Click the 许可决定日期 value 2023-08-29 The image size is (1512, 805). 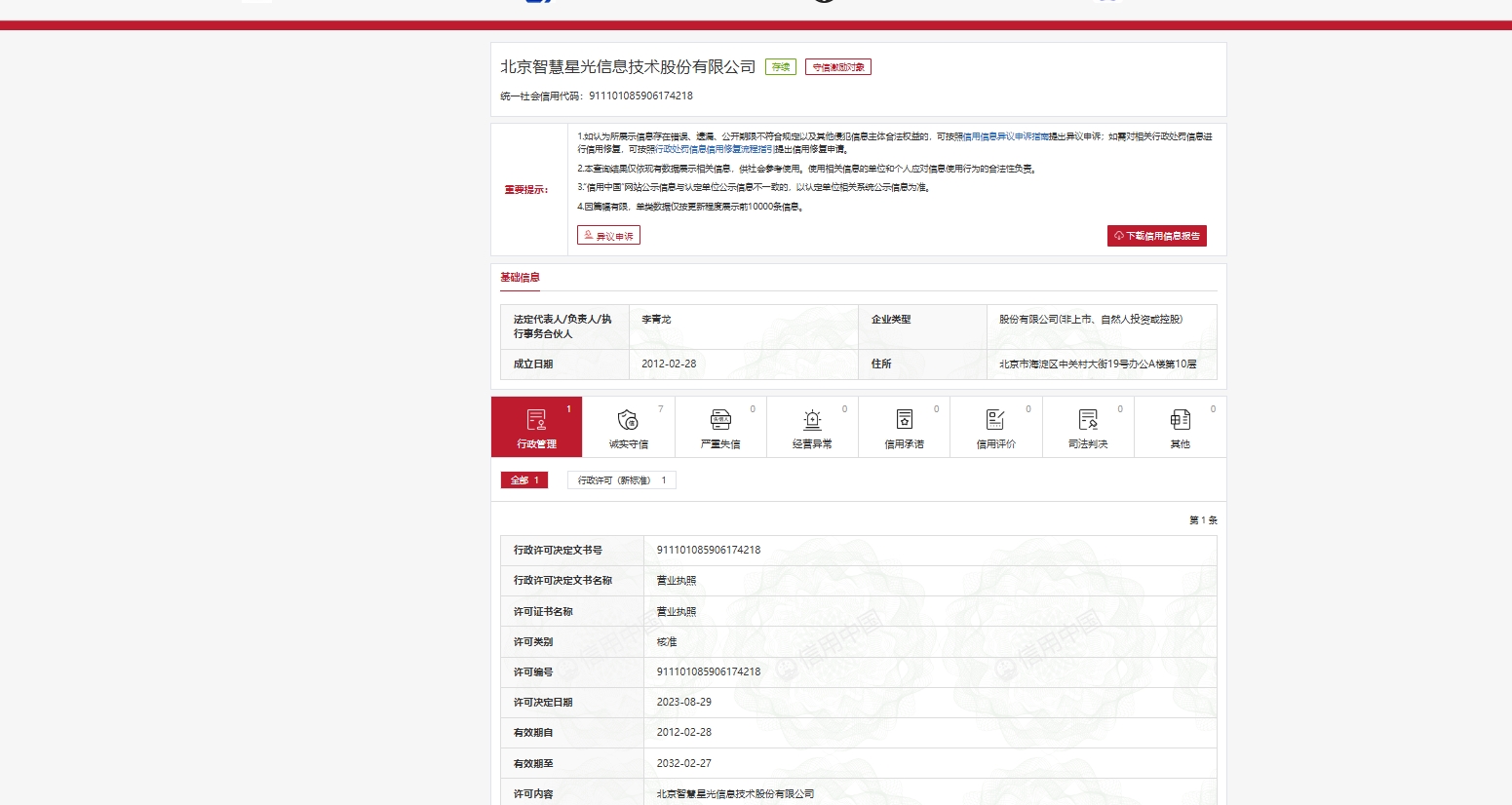tap(684, 703)
